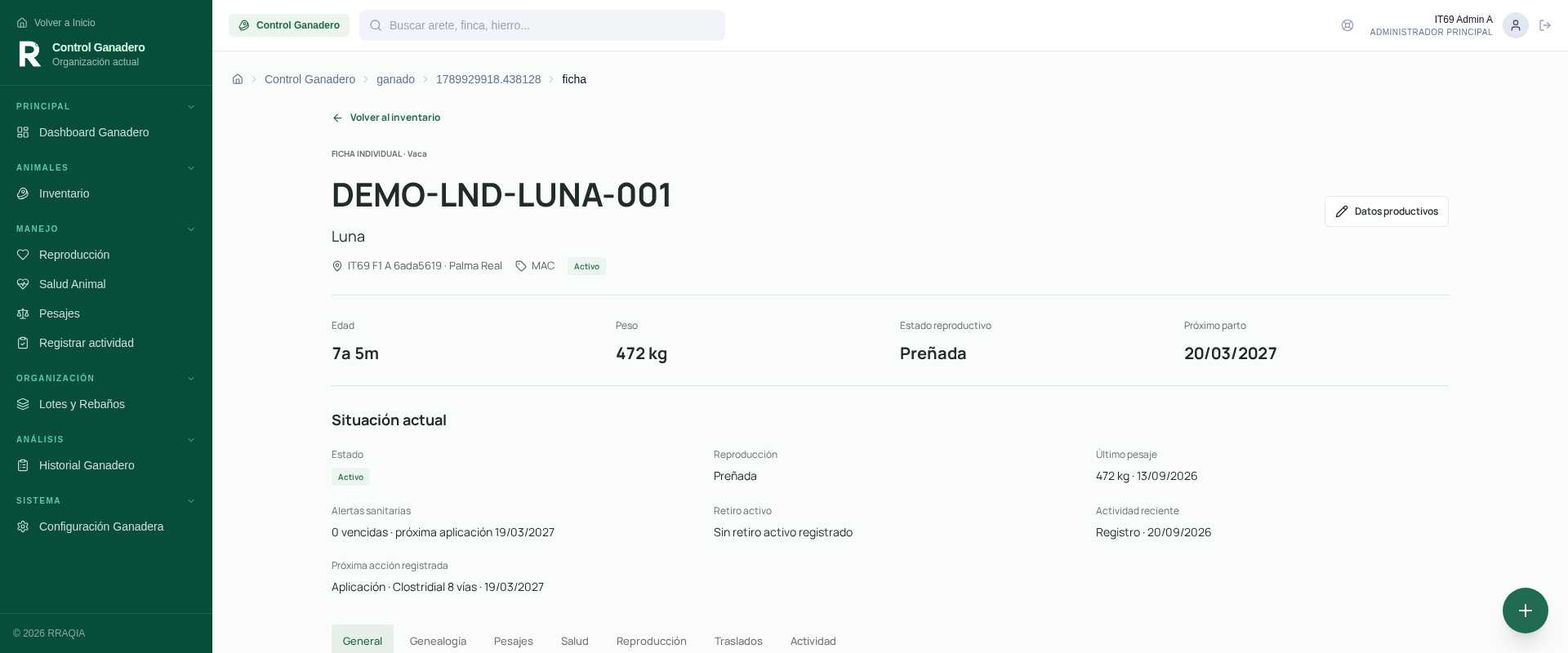Open Salud Animal in sidebar
This screenshot has height=653, width=1568.
point(106,285)
